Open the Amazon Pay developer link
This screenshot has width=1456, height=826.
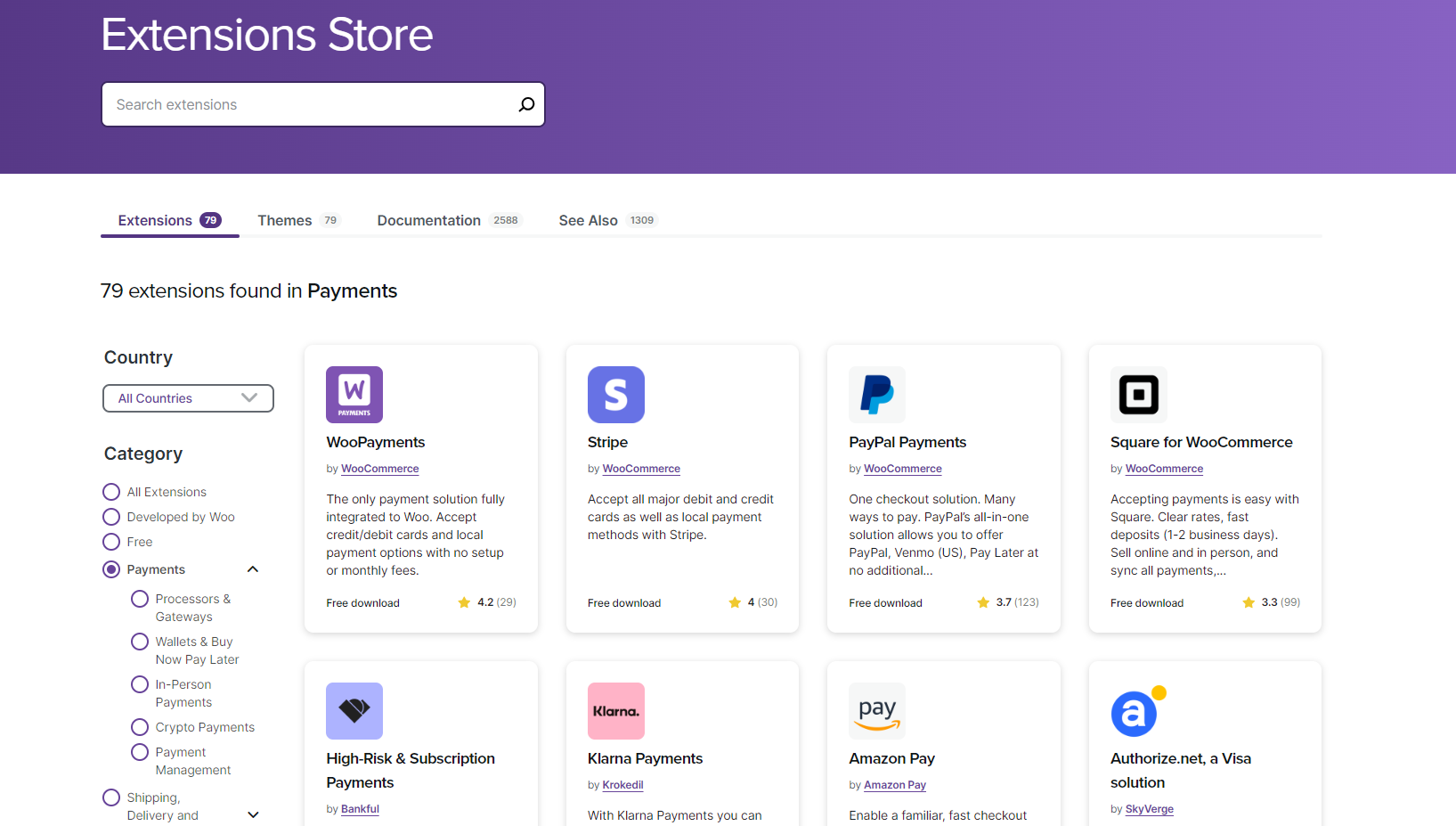(895, 785)
